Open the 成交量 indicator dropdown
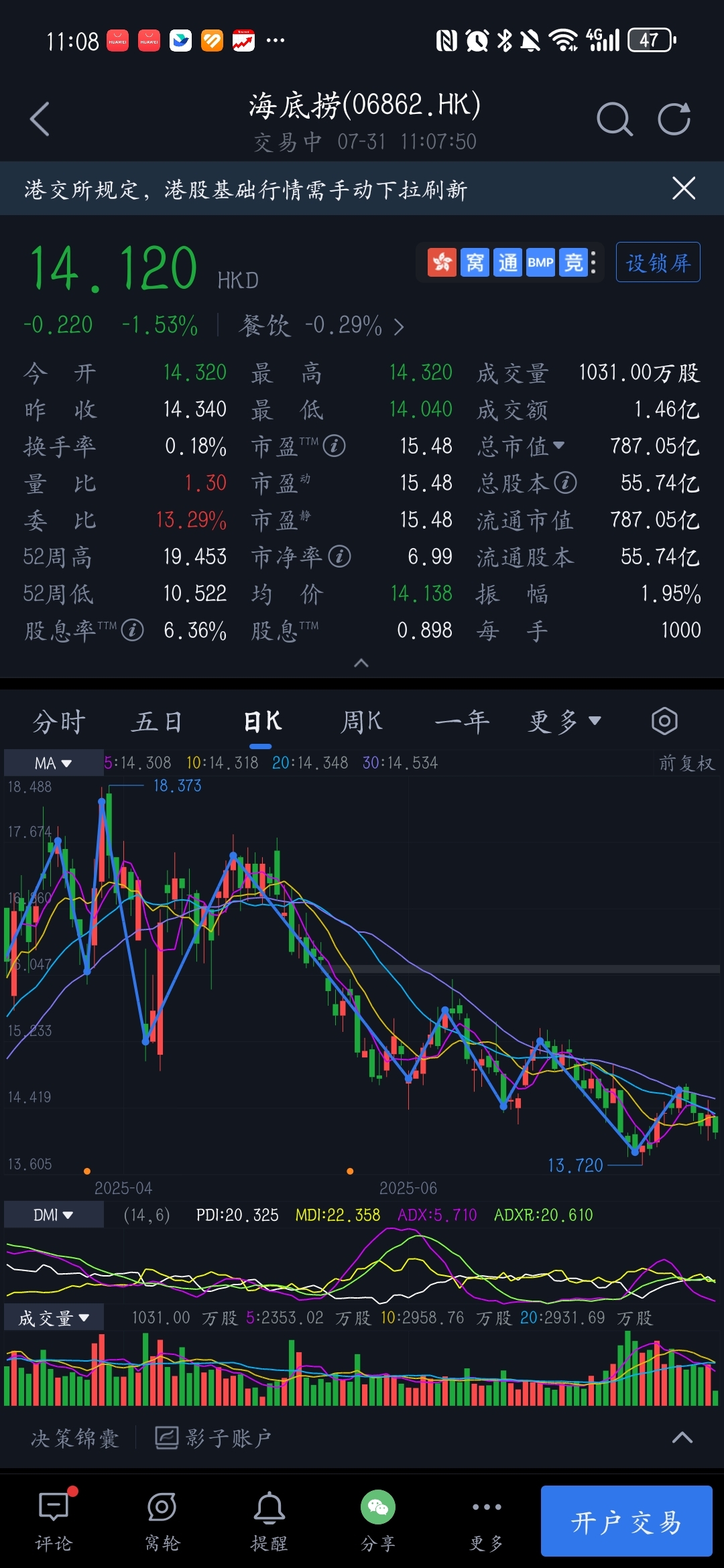724x1568 pixels. pos(54,1317)
